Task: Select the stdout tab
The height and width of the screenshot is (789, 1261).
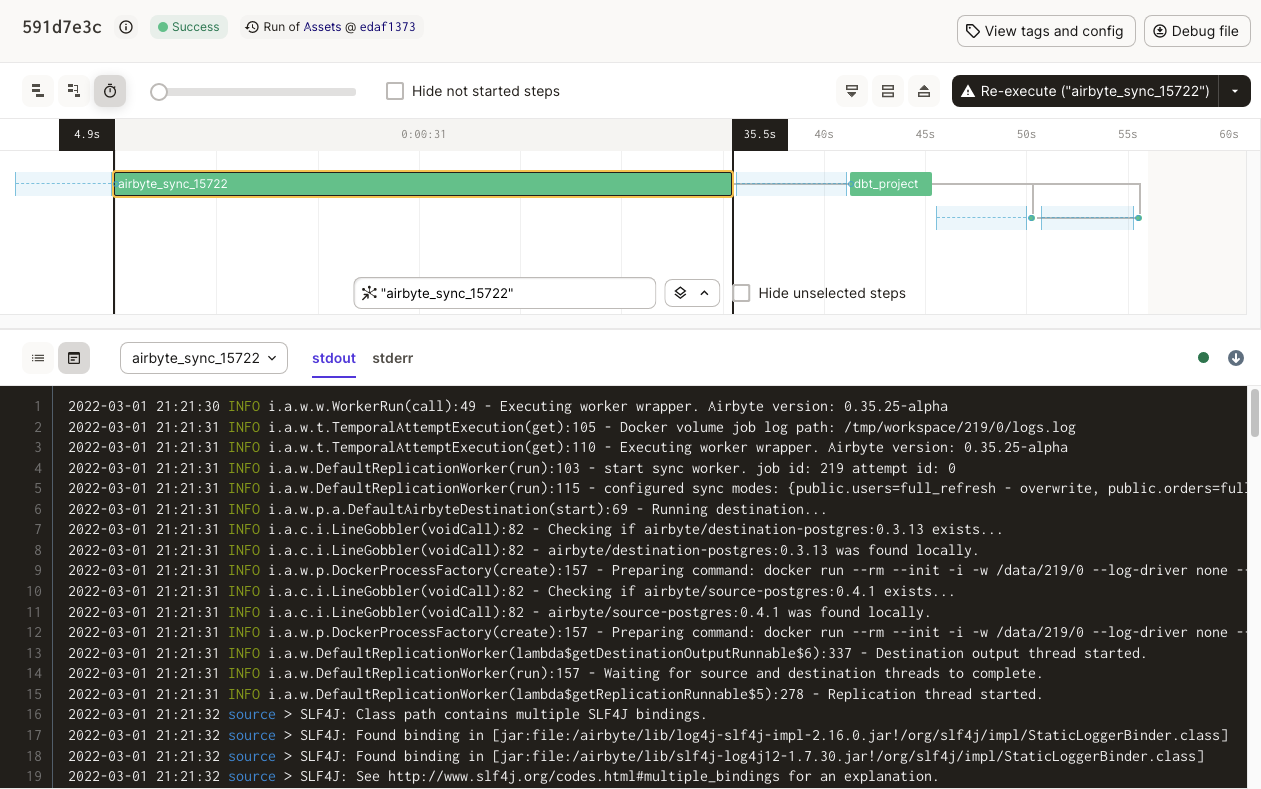Action: [x=334, y=358]
